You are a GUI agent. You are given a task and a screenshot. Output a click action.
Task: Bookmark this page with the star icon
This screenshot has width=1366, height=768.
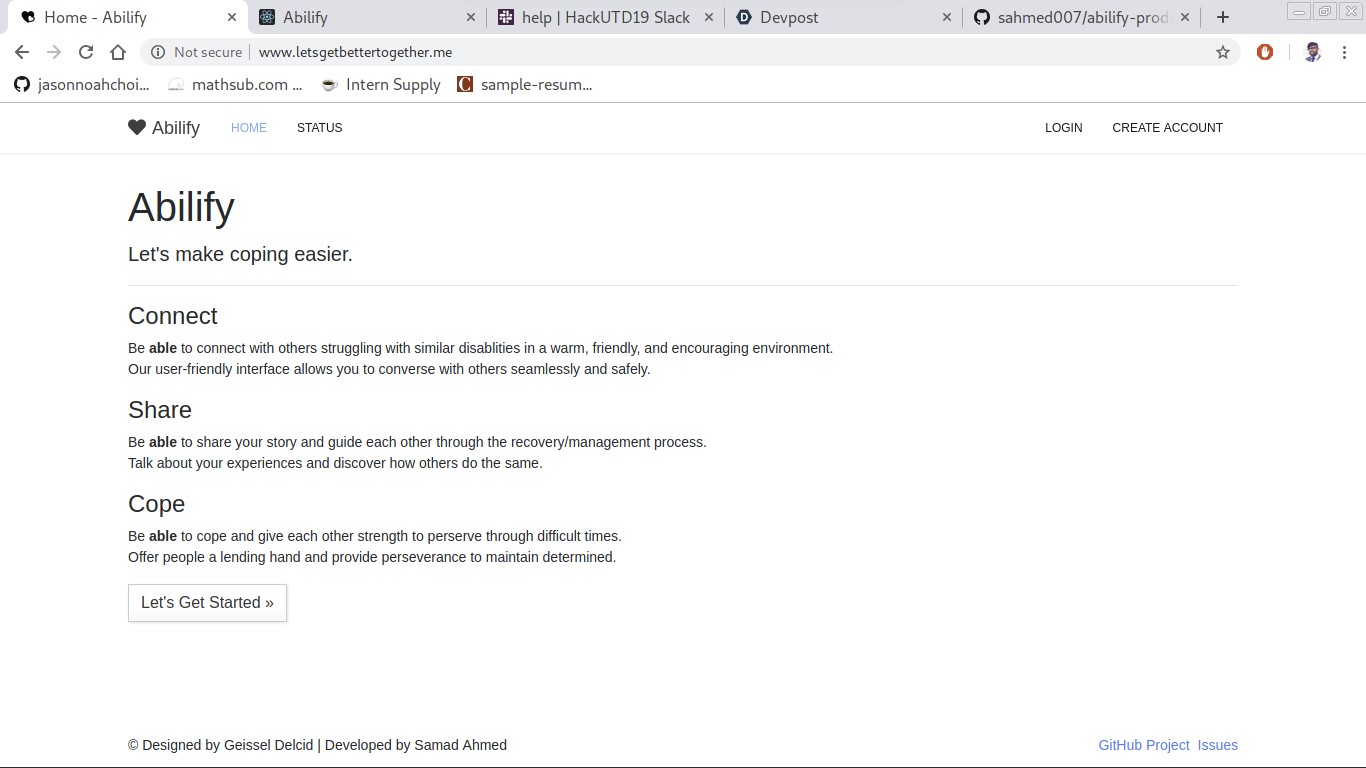coord(1223,52)
